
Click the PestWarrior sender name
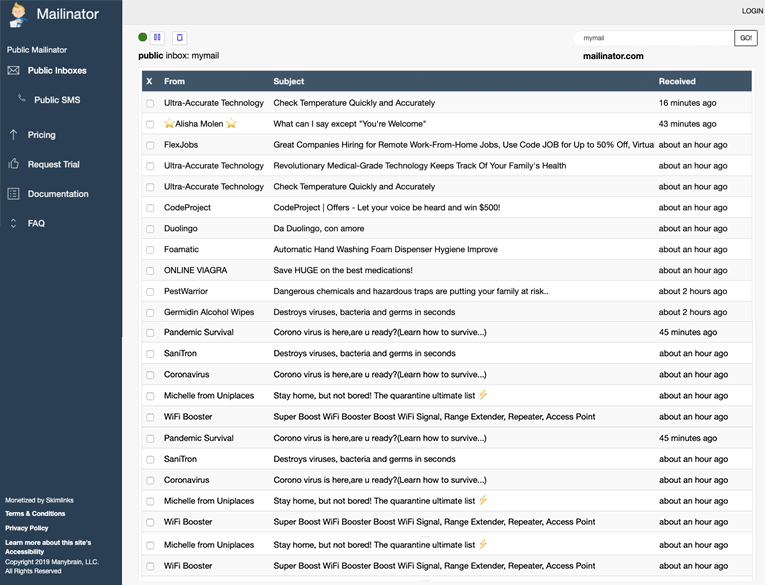point(186,292)
